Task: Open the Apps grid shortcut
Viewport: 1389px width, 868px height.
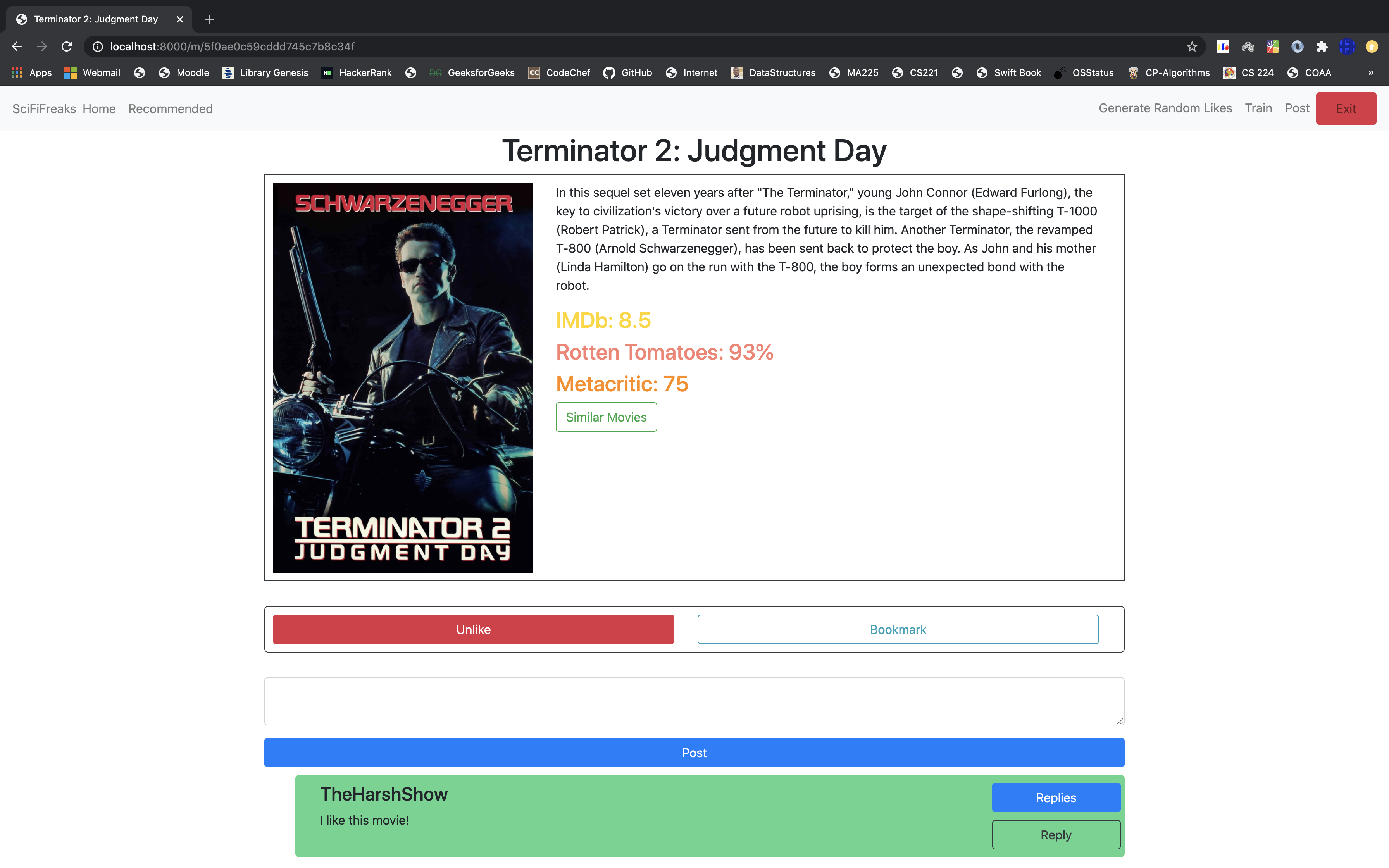Action: [32, 73]
